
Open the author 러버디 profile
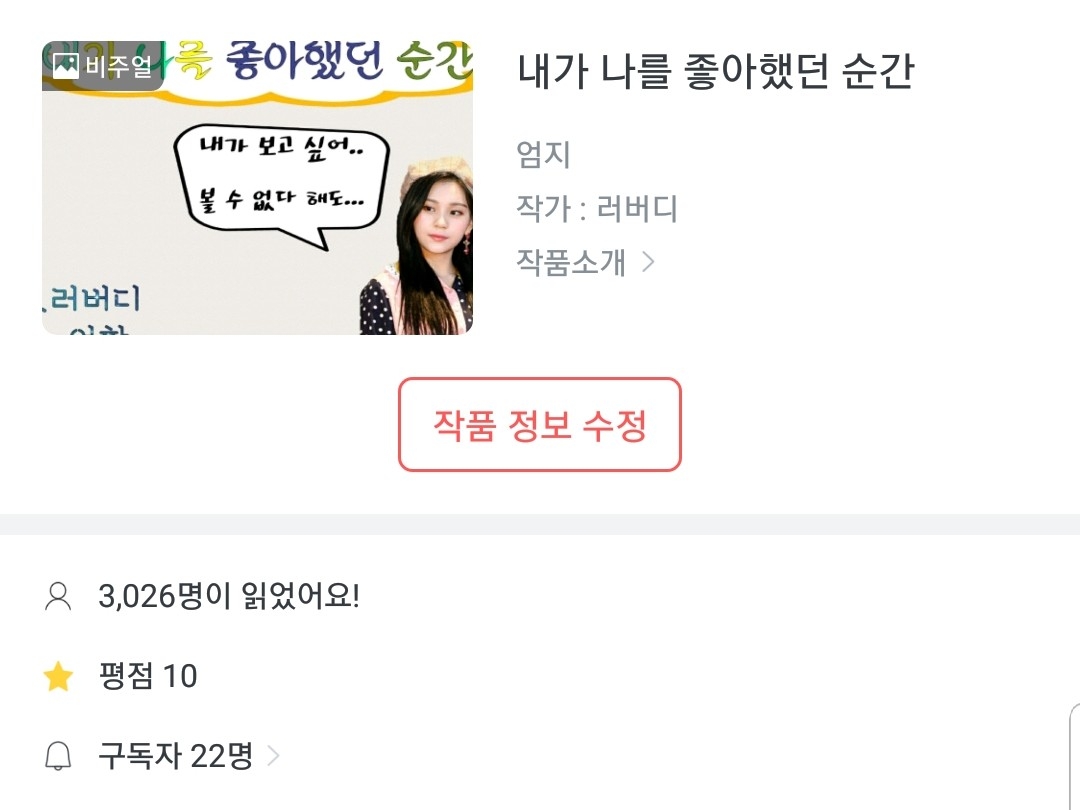pos(637,209)
